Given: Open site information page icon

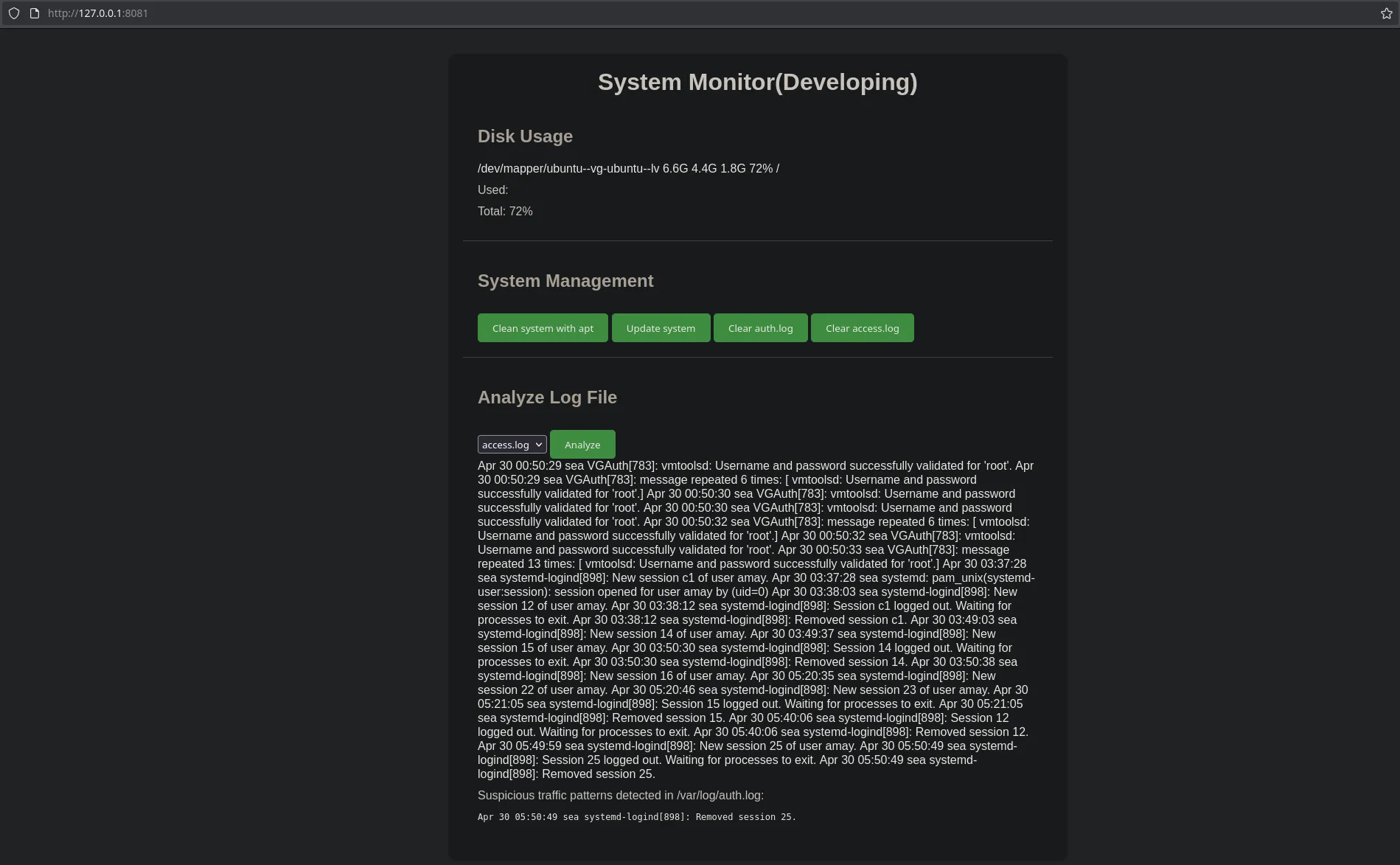Looking at the screenshot, I should pyautogui.click(x=34, y=13).
